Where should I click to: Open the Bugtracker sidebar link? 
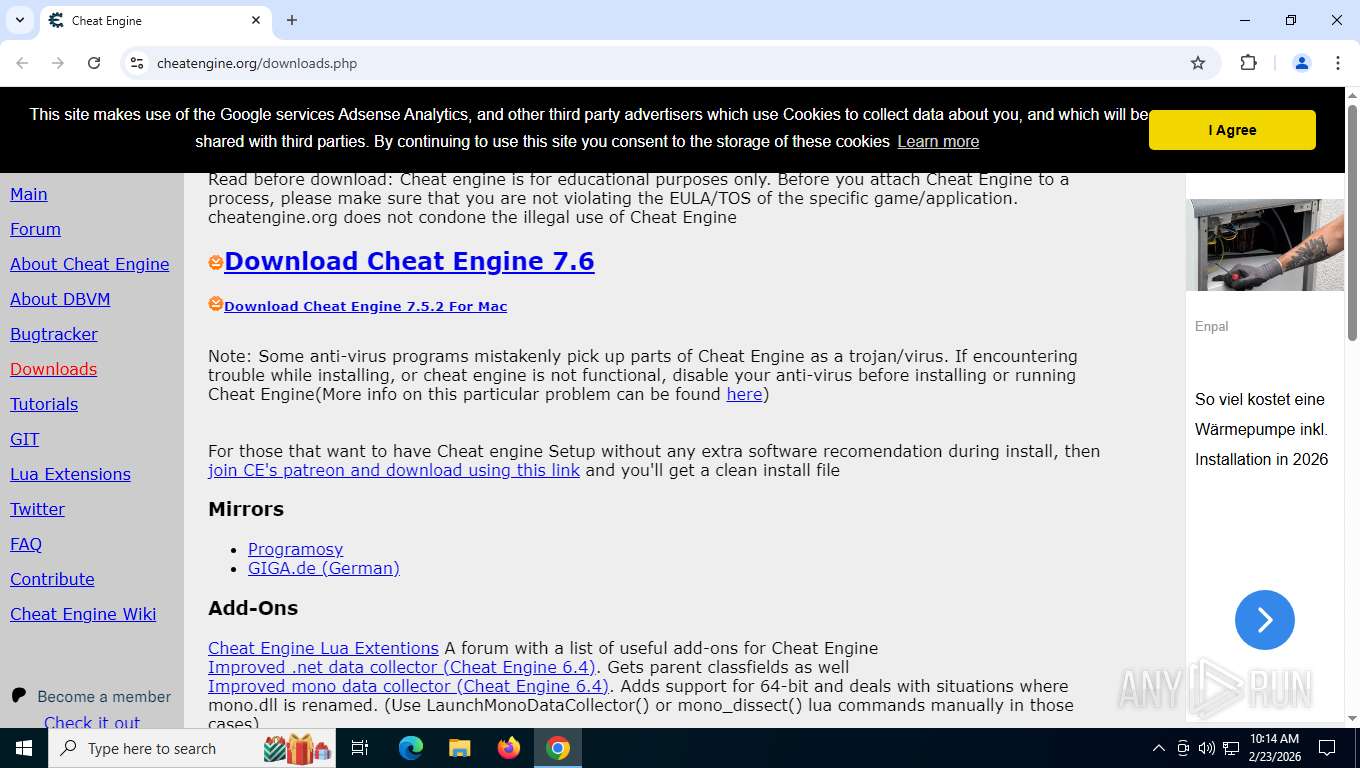point(54,334)
